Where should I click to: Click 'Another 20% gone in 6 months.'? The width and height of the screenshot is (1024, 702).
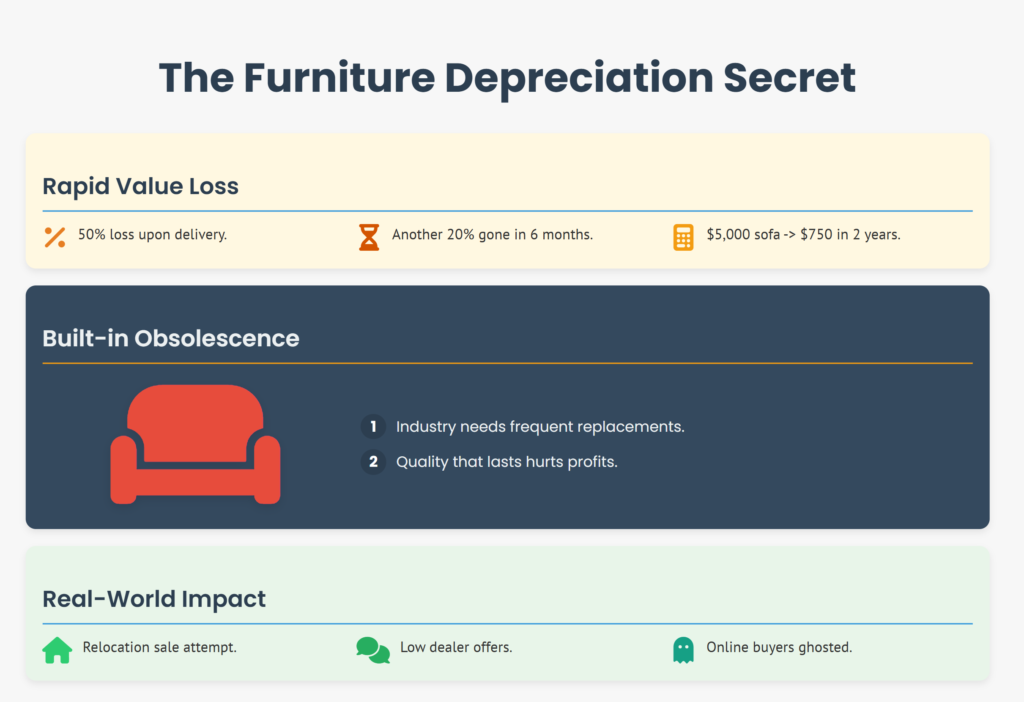pyautogui.click(x=492, y=235)
